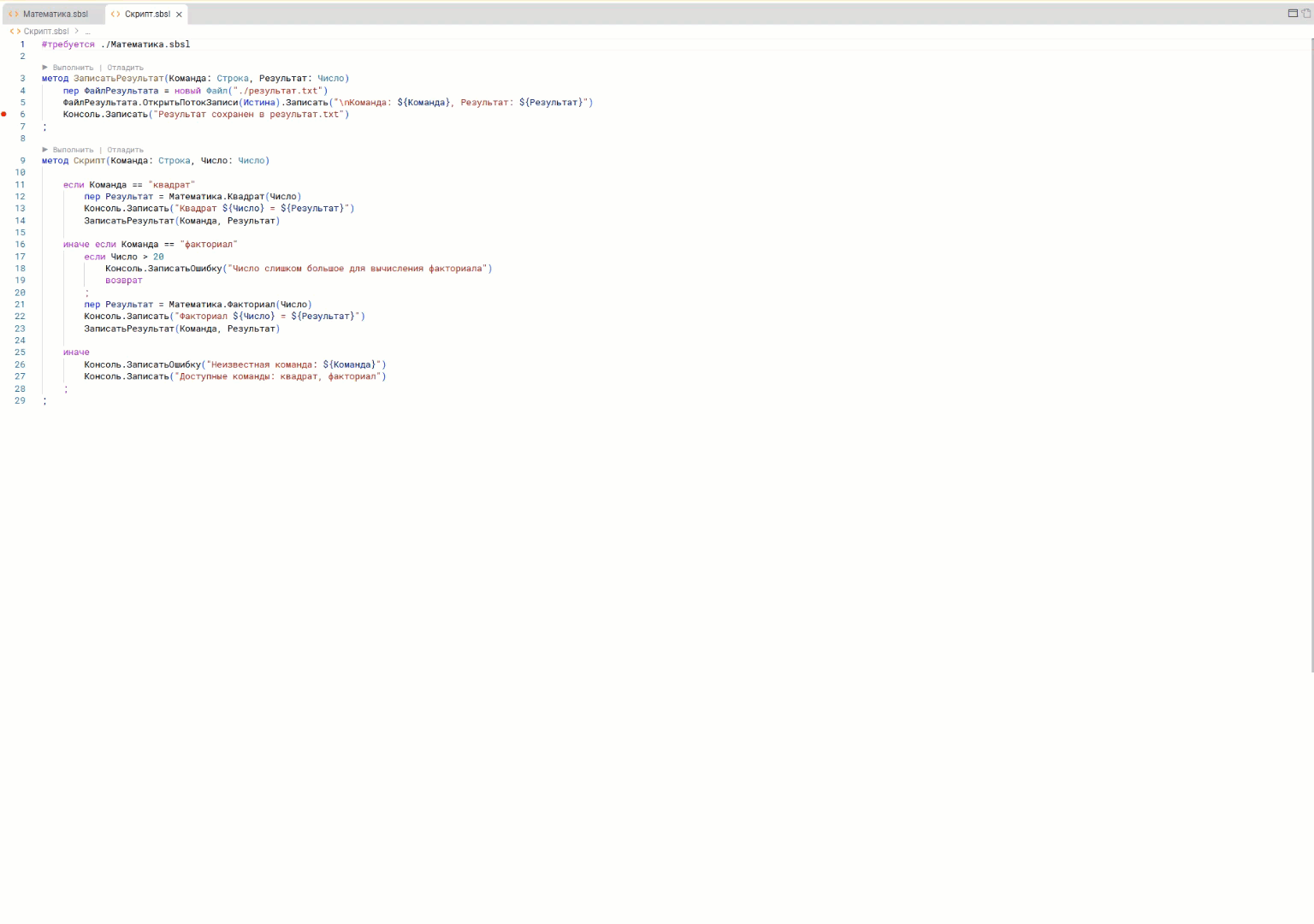Click line number 16 in the gutter
The image size is (1314, 924).
20,244
